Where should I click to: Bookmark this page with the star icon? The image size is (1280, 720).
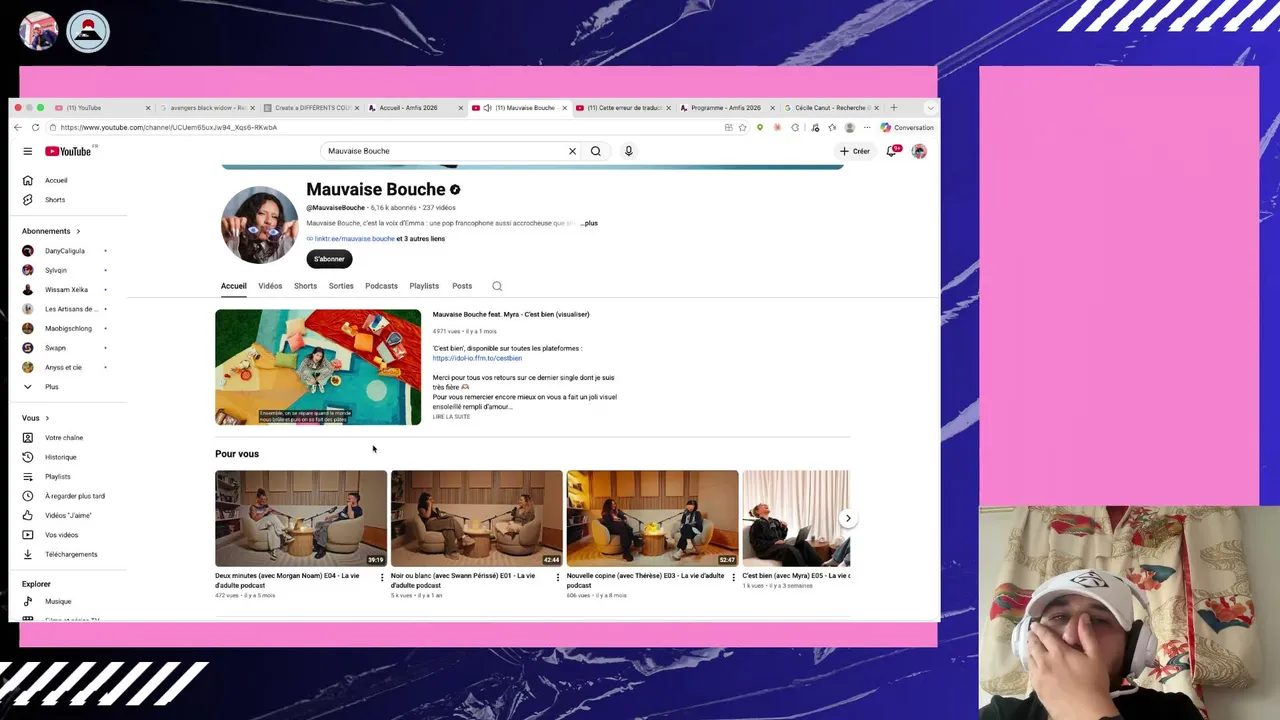tap(742, 127)
